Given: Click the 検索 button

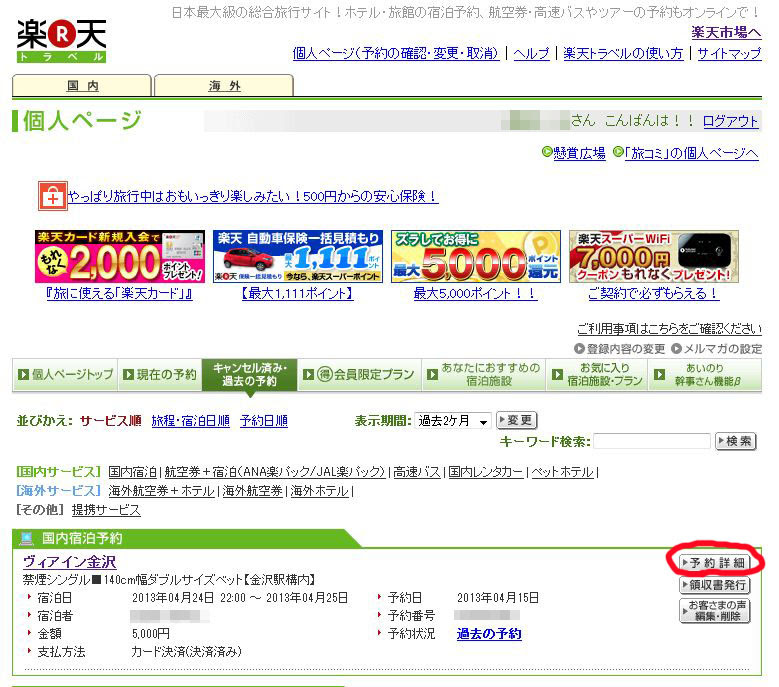Looking at the screenshot, I should point(735,441).
